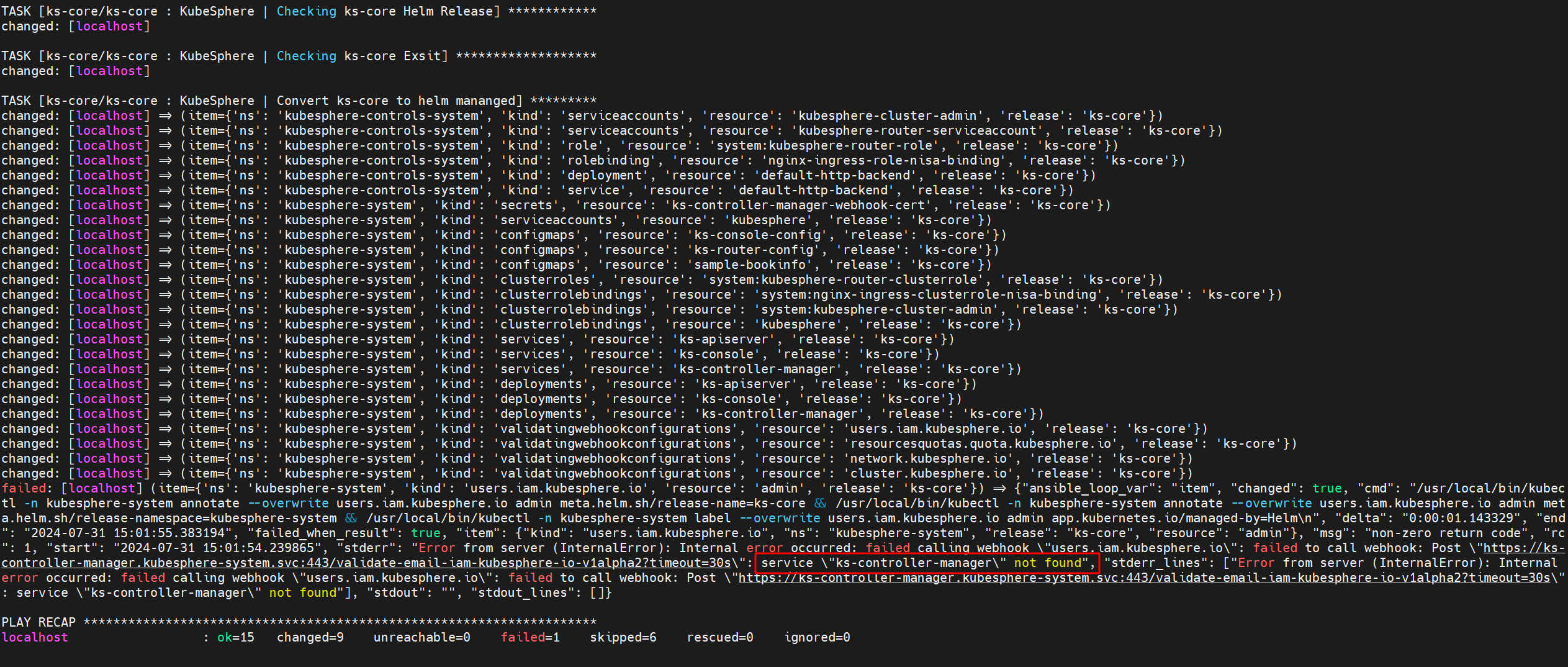Select the failed=1 count in recap
1568x667 pixels.
[x=530, y=638]
